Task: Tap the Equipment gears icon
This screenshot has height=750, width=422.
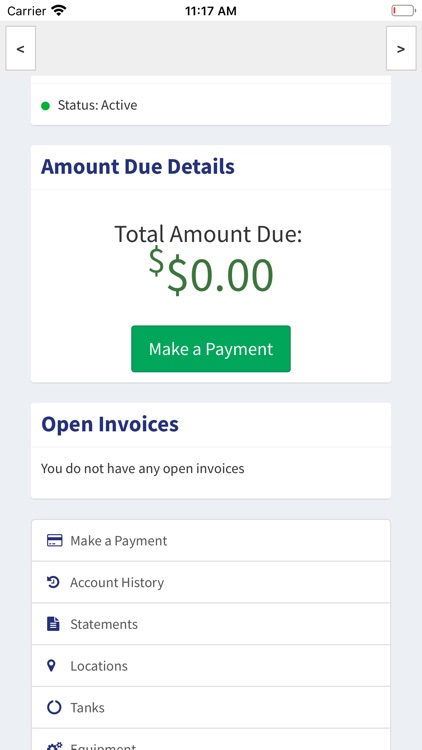Action: pos(54,745)
